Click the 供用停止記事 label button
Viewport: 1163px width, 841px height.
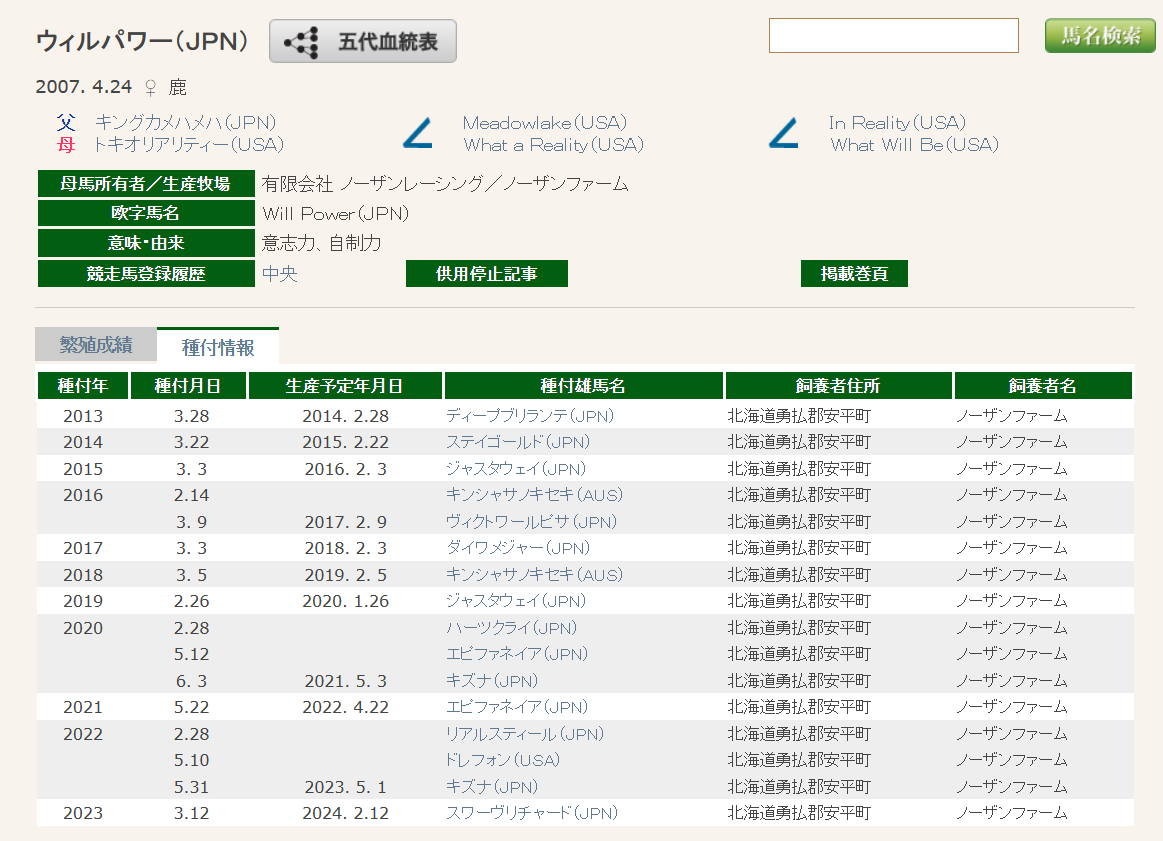coord(487,274)
